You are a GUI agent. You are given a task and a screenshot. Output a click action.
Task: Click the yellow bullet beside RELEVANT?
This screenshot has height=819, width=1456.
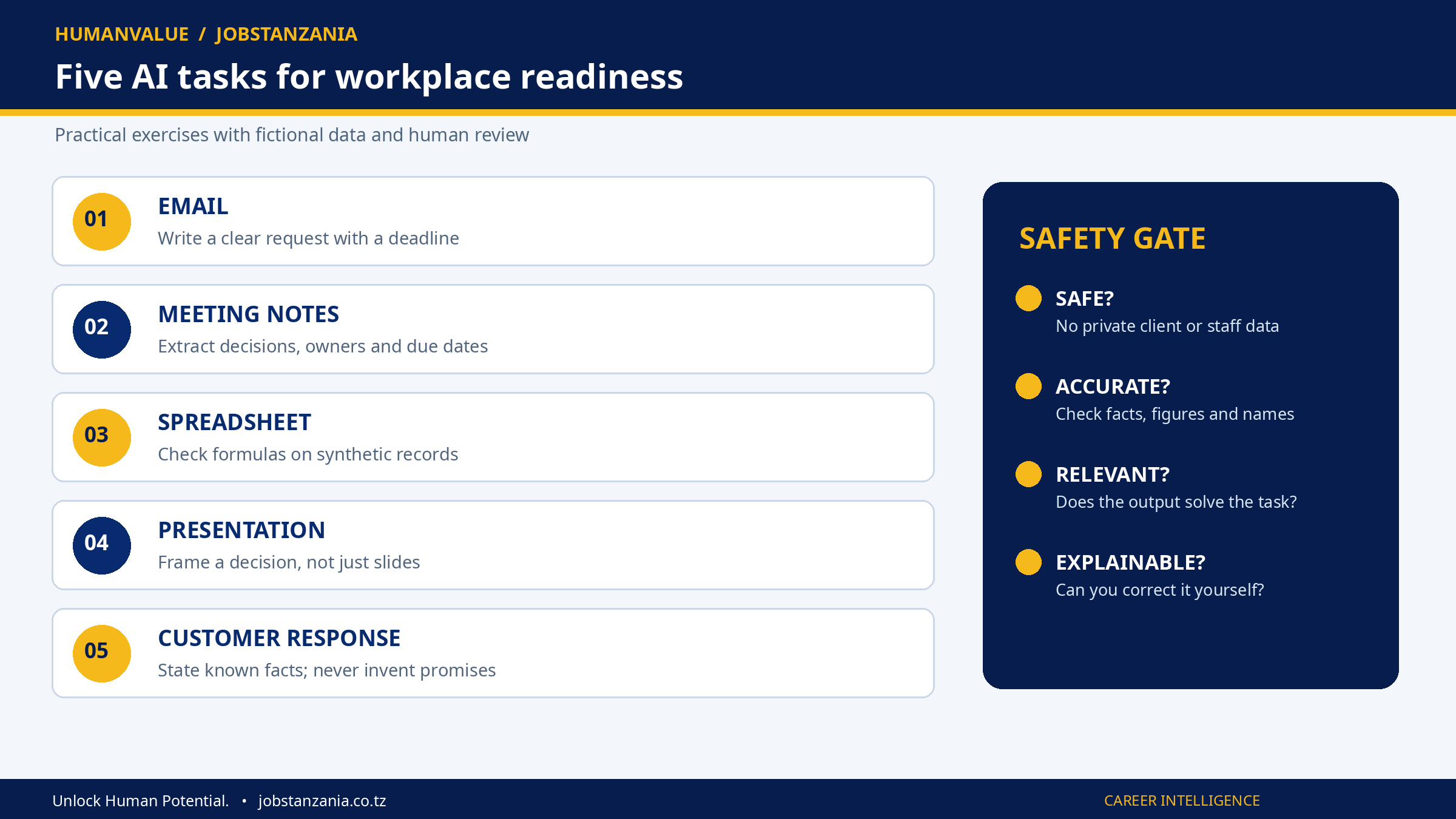tap(1028, 474)
